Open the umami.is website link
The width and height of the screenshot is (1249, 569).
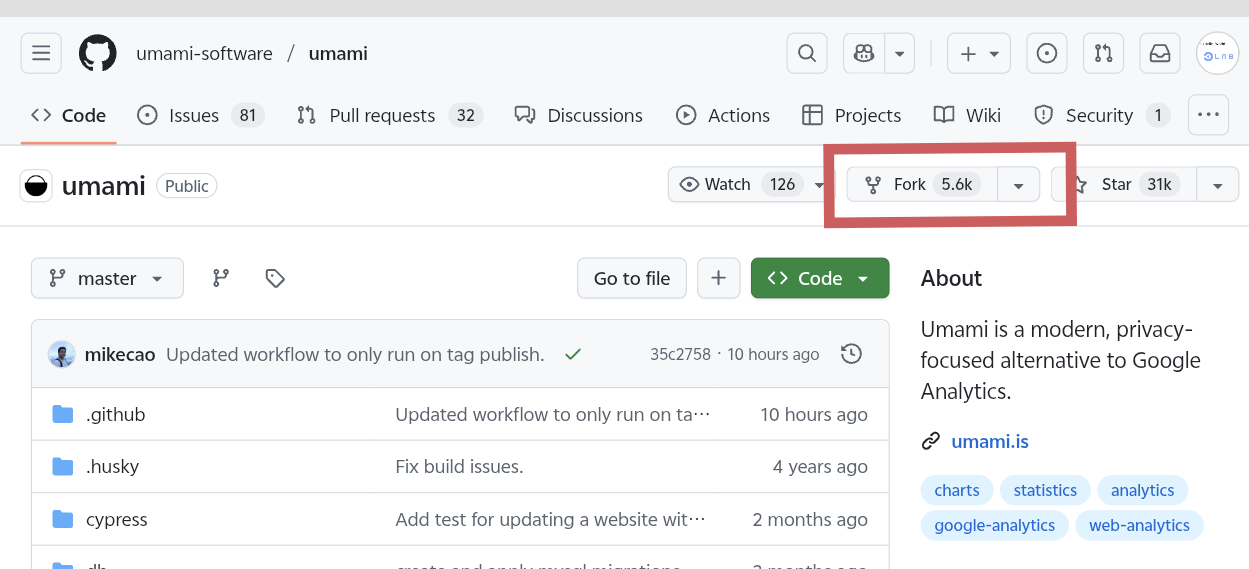pos(989,441)
